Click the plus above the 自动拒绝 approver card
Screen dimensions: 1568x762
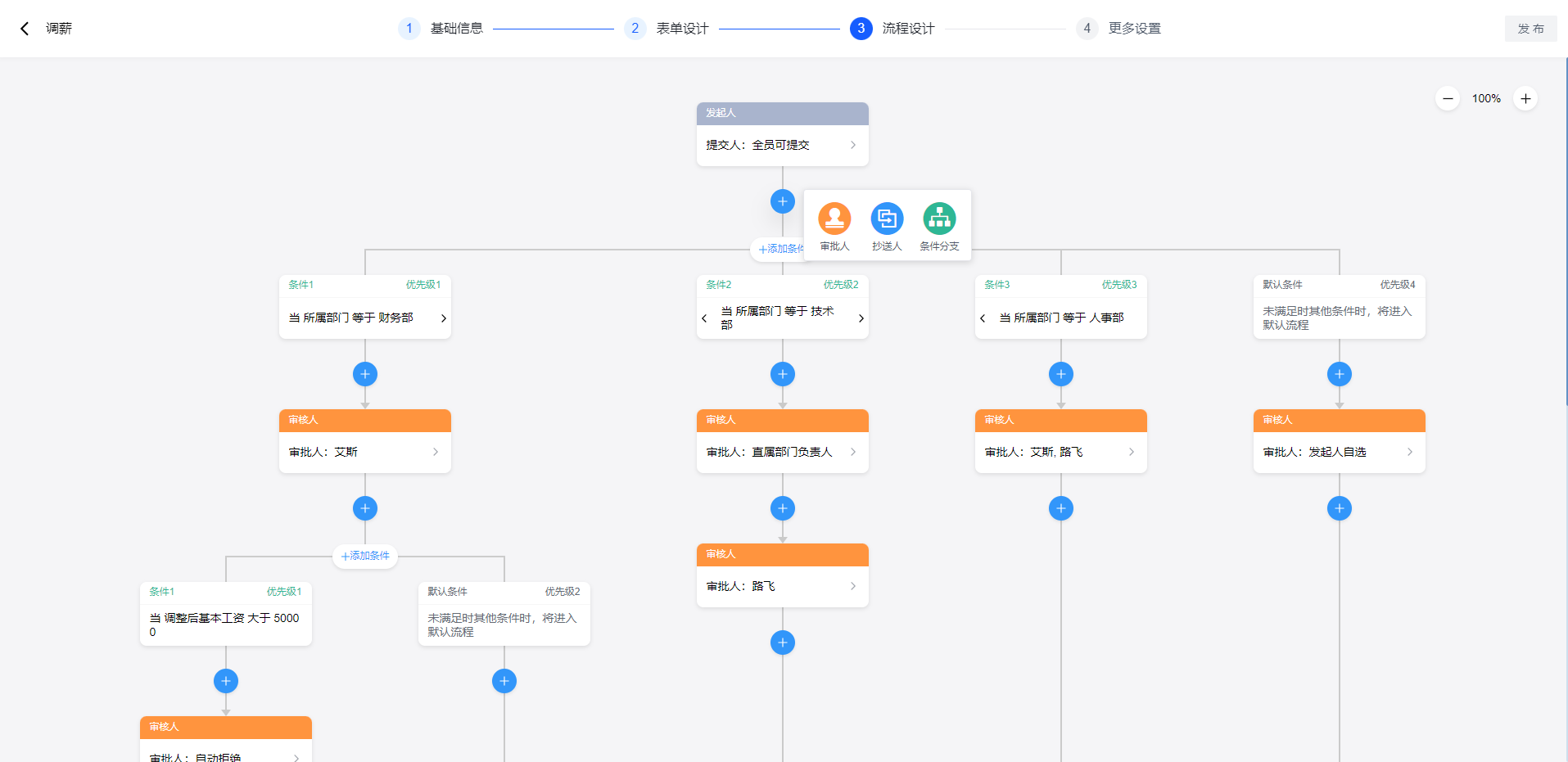[225, 680]
